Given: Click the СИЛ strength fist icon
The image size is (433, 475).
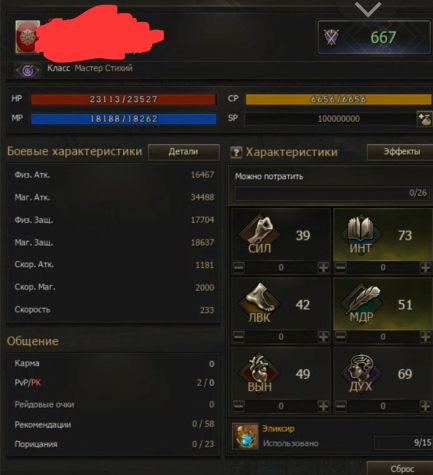Looking at the screenshot, I should (259, 232).
